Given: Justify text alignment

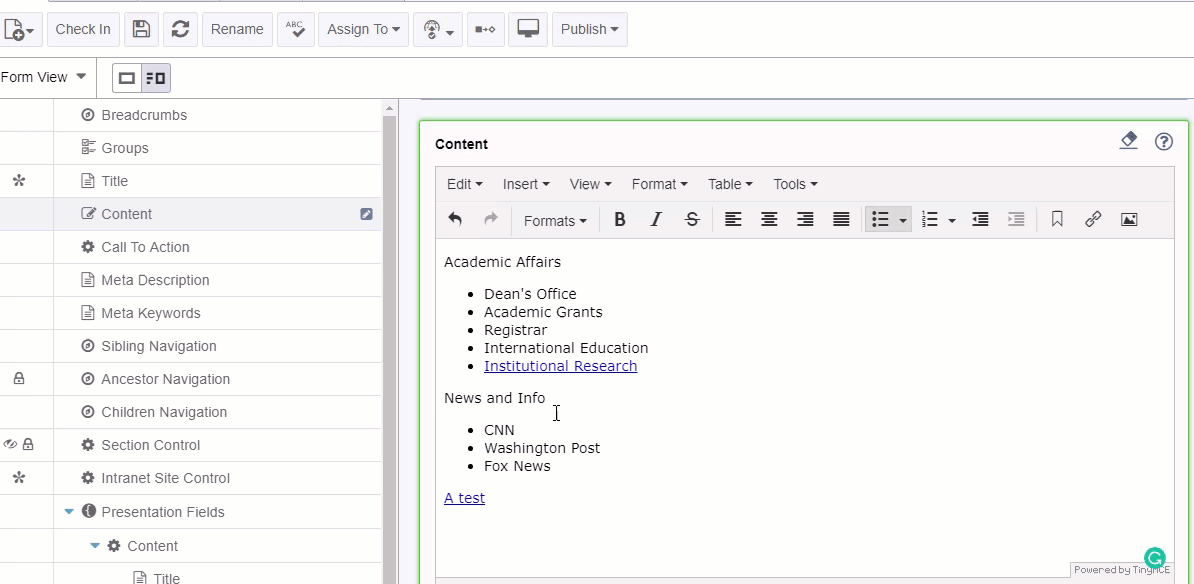Looking at the screenshot, I should (841, 220).
